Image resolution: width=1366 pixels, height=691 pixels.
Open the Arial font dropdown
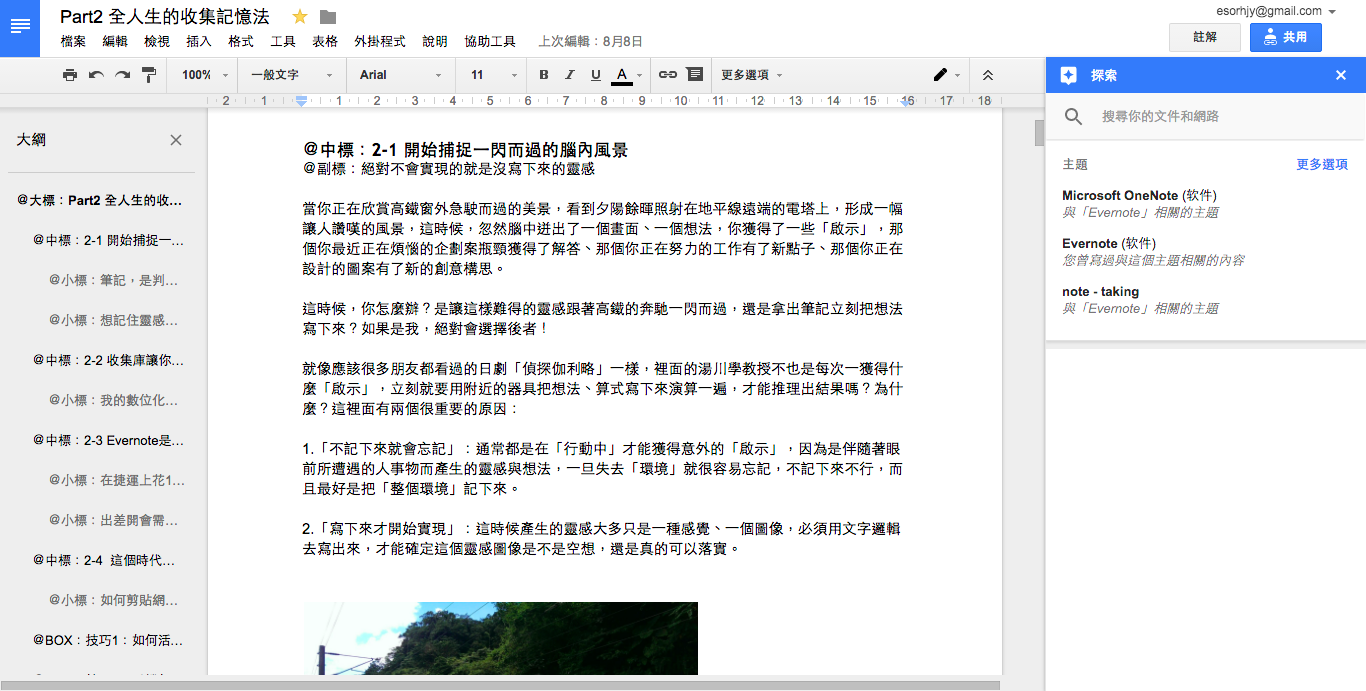[x=400, y=75]
